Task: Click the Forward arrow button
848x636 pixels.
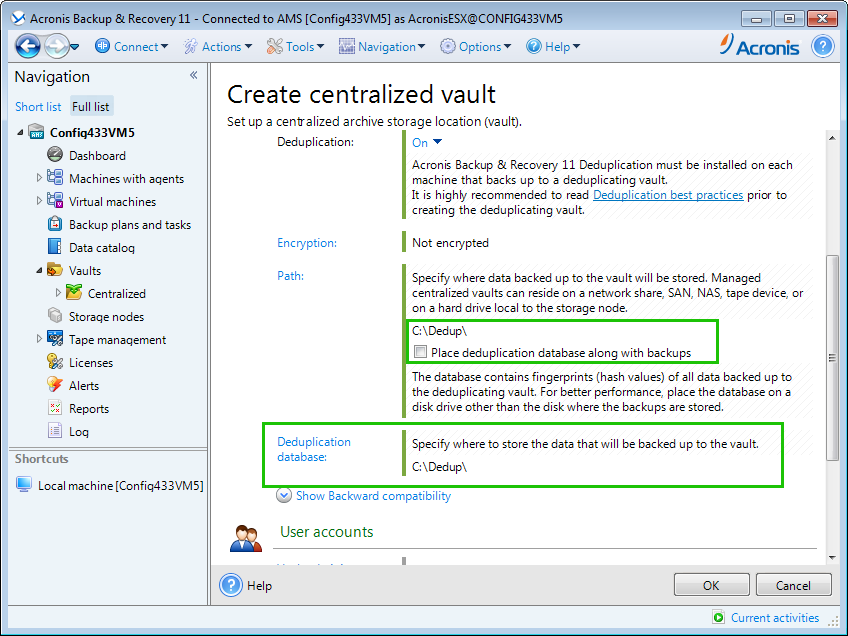Action: (56, 46)
